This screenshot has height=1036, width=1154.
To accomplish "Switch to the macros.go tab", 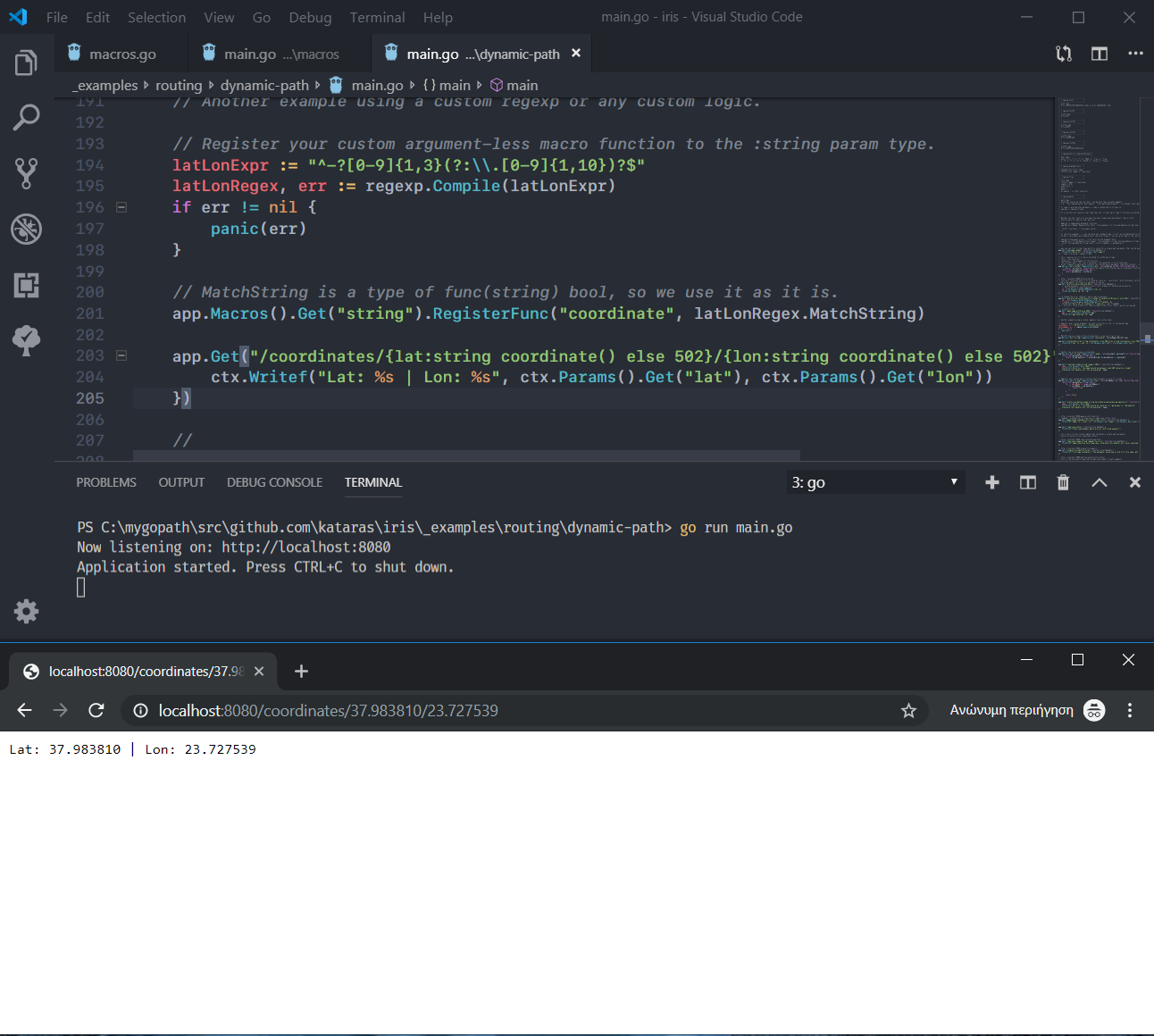I will (x=122, y=54).
